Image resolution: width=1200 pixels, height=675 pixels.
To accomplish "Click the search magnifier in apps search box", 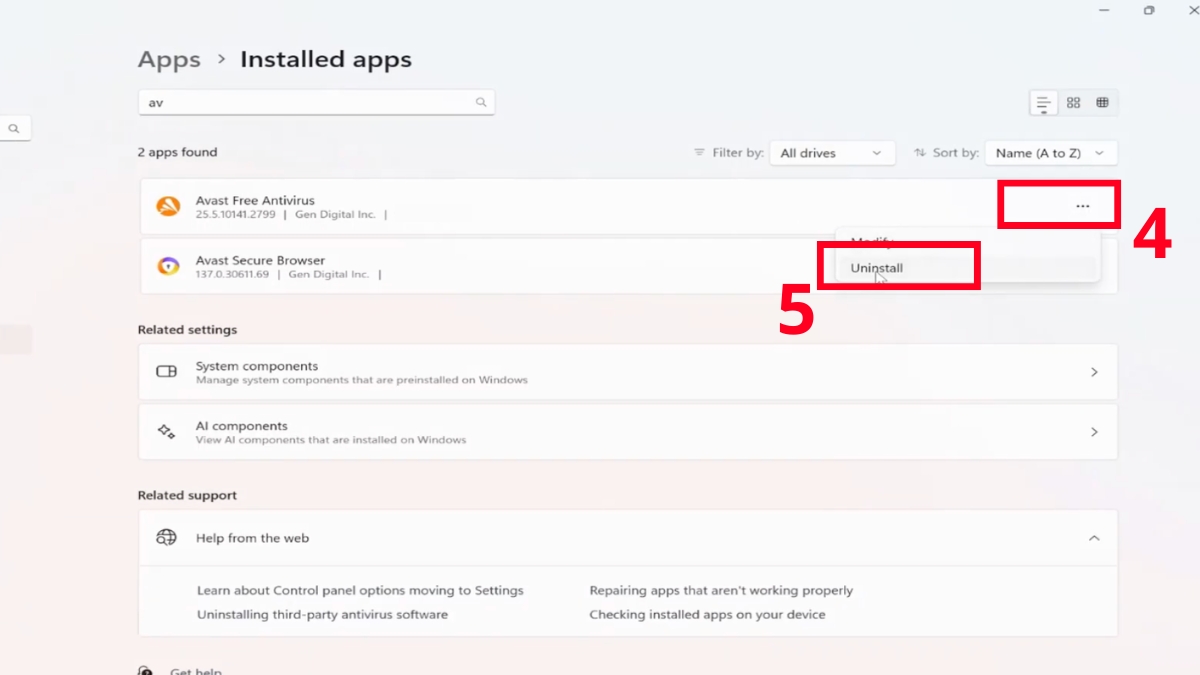I will pyautogui.click(x=481, y=102).
